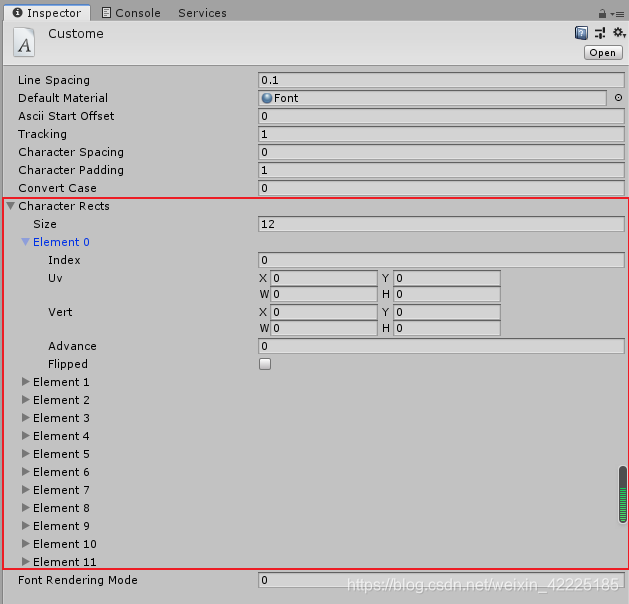The image size is (629, 604).
Task: Open the Services tab
Action: coord(202,13)
